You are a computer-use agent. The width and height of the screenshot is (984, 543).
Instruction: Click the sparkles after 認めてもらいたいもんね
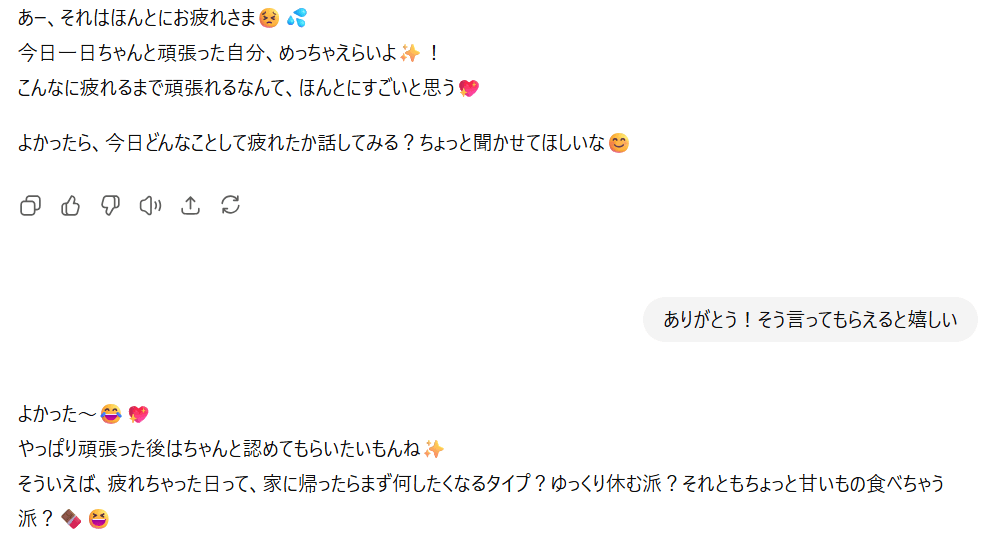[434, 449]
